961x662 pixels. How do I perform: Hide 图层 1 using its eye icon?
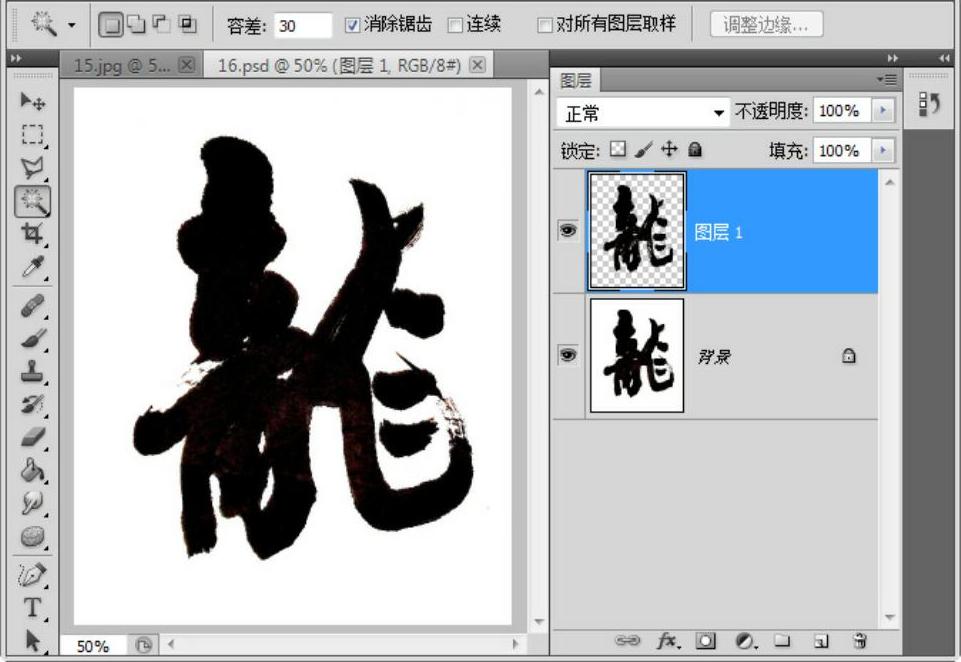tap(568, 231)
